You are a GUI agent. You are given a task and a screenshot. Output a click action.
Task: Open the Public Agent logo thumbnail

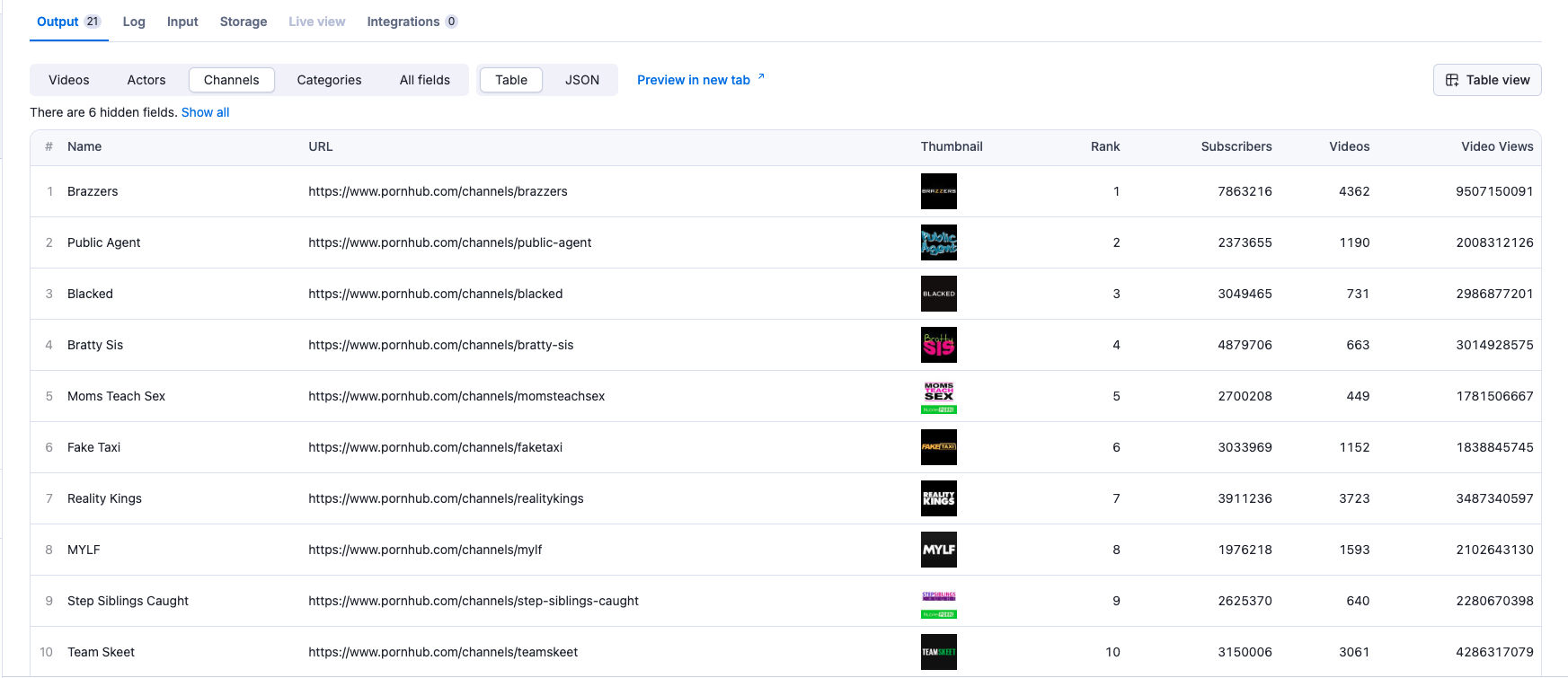point(939,242)
